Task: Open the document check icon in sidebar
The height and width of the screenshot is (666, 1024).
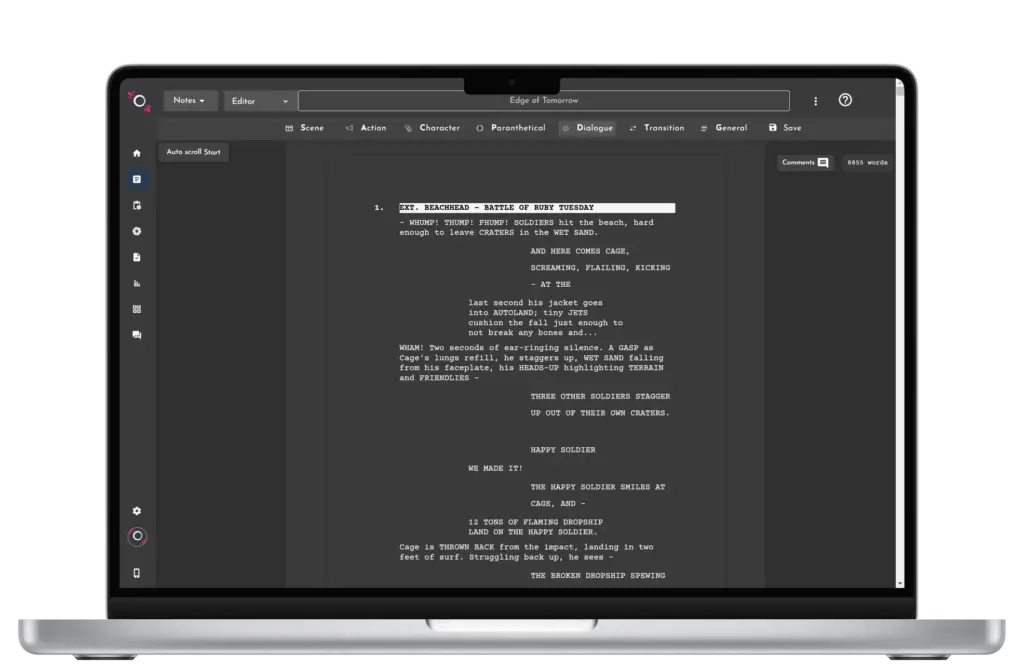Action: coord(136,257)
